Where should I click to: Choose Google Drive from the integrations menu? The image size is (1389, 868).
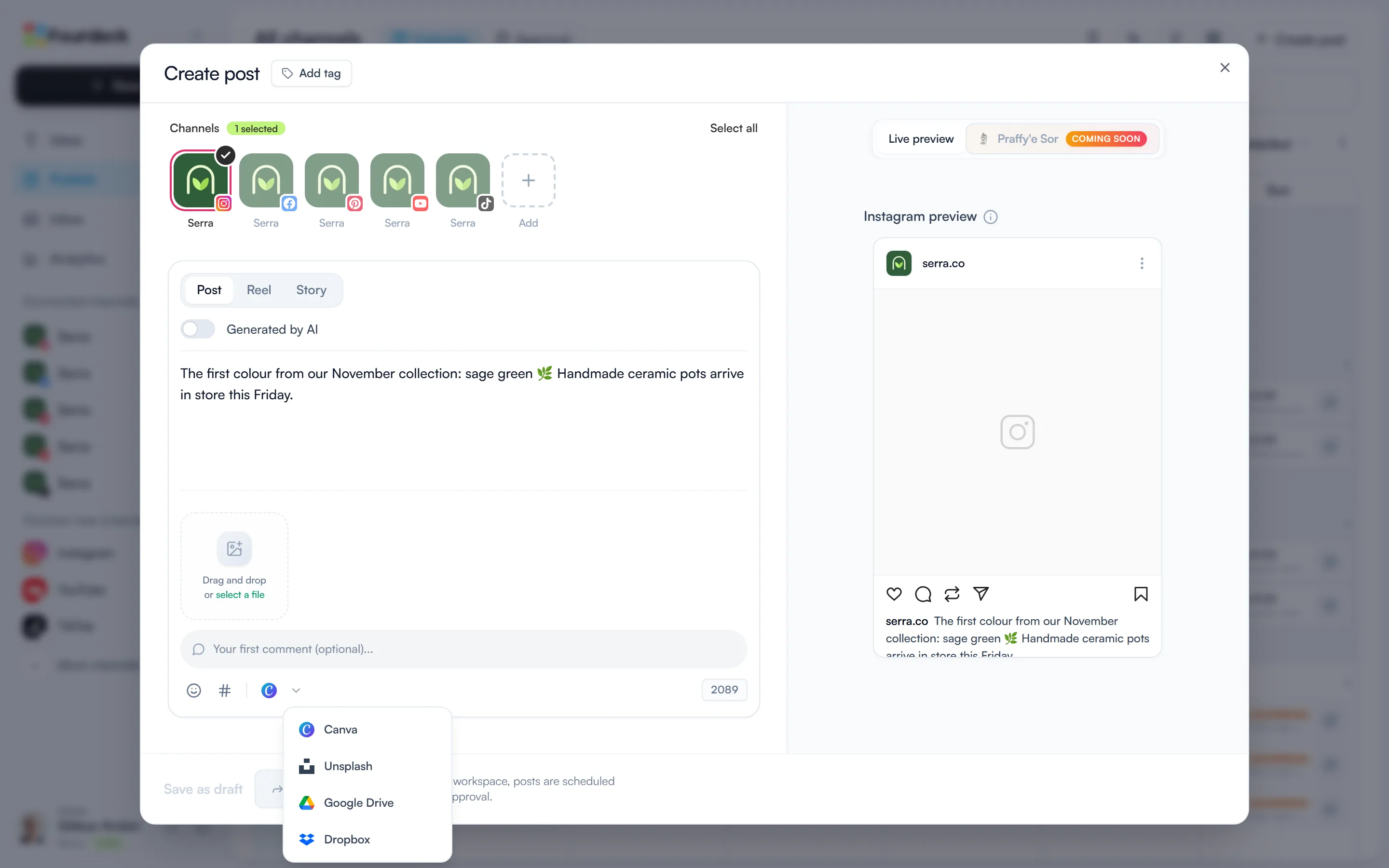pos(368,802)
